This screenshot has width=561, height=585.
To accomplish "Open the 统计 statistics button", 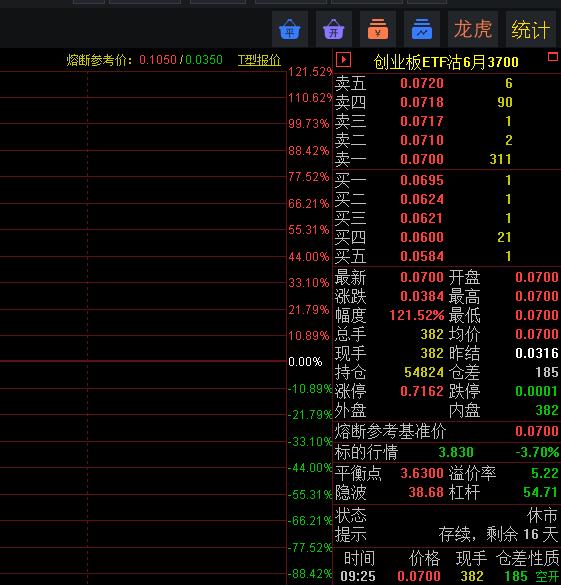I will click(x=530, y=29).
